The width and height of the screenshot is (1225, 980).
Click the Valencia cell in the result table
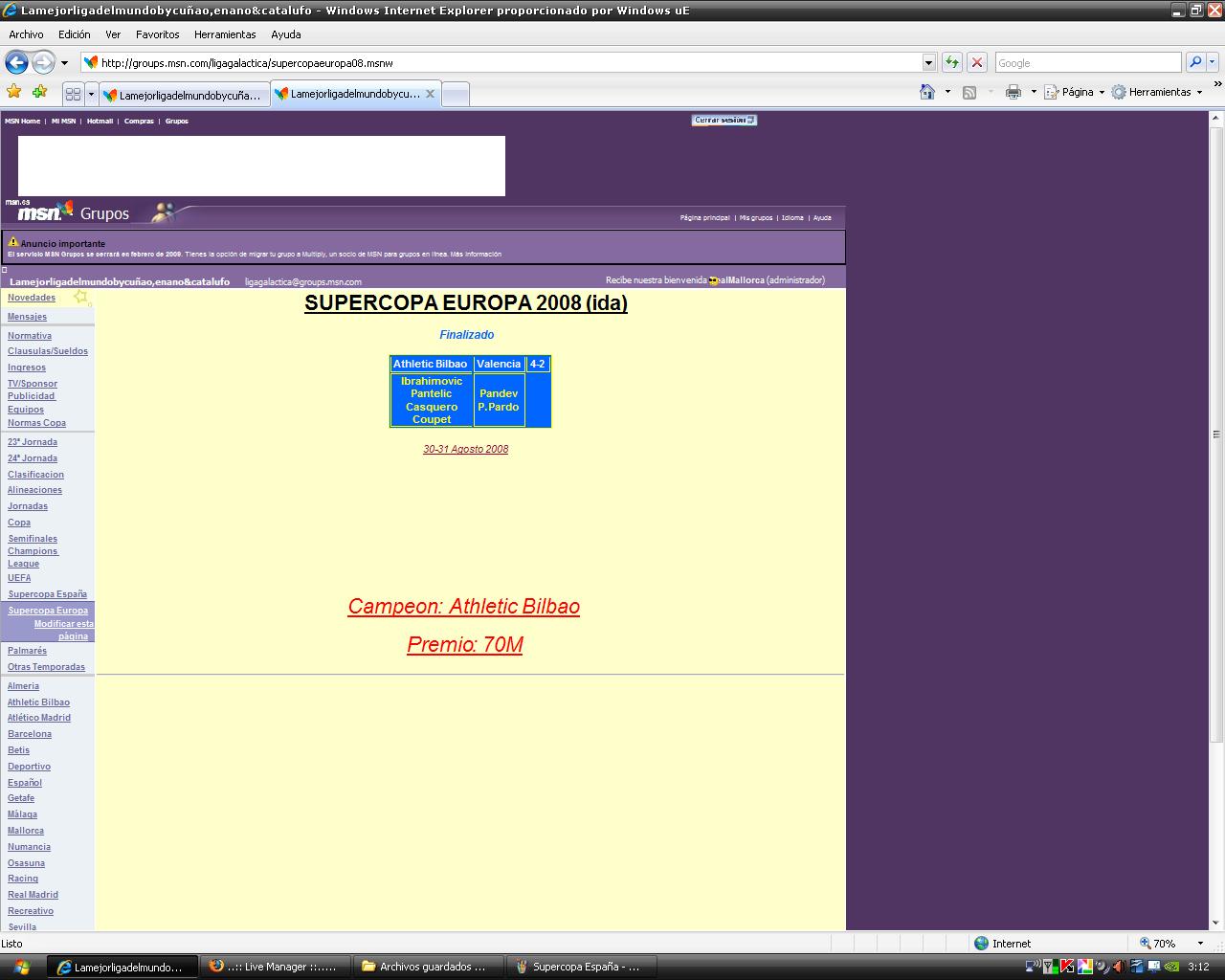499,364
